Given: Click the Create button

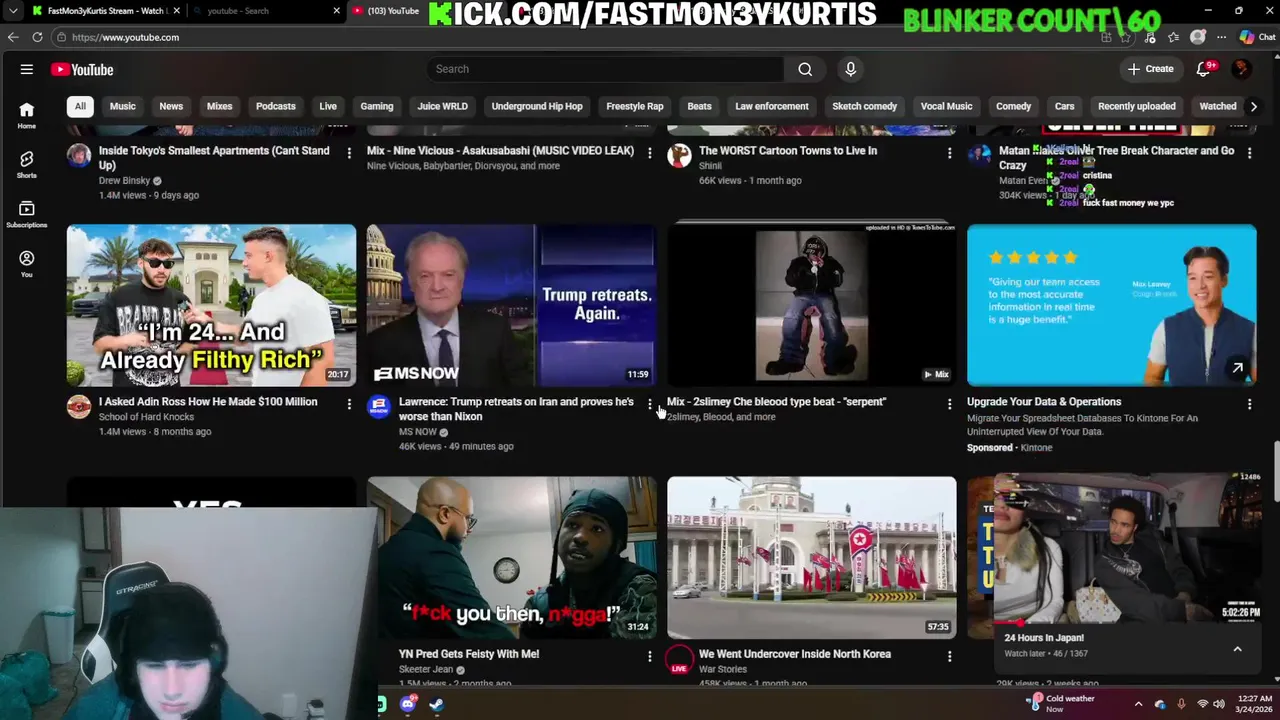Looking at the screenshot, I should coord(1151,69).
